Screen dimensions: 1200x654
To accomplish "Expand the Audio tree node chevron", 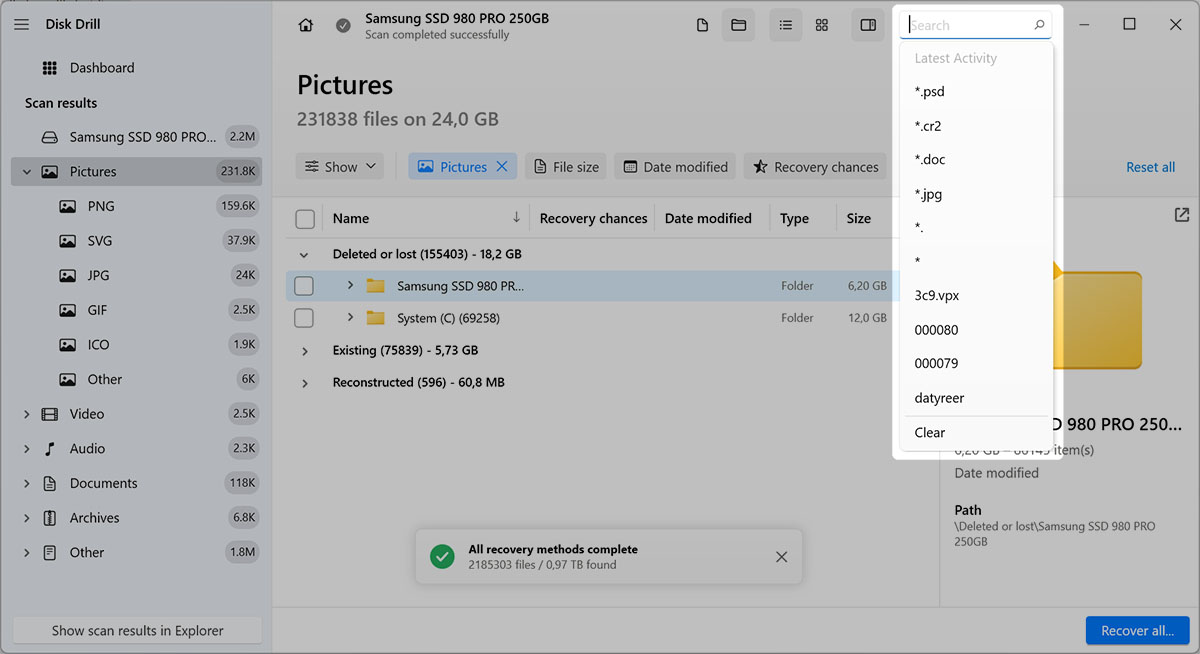I will click(26, 449).
